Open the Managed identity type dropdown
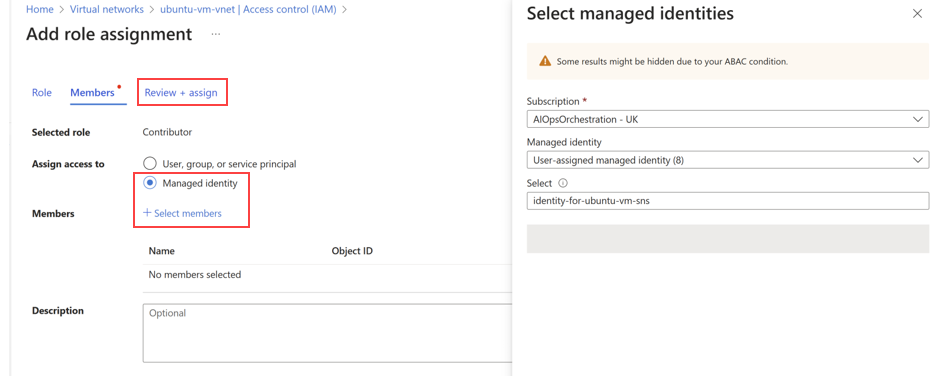The image size is (941, 376). (728, 160)
